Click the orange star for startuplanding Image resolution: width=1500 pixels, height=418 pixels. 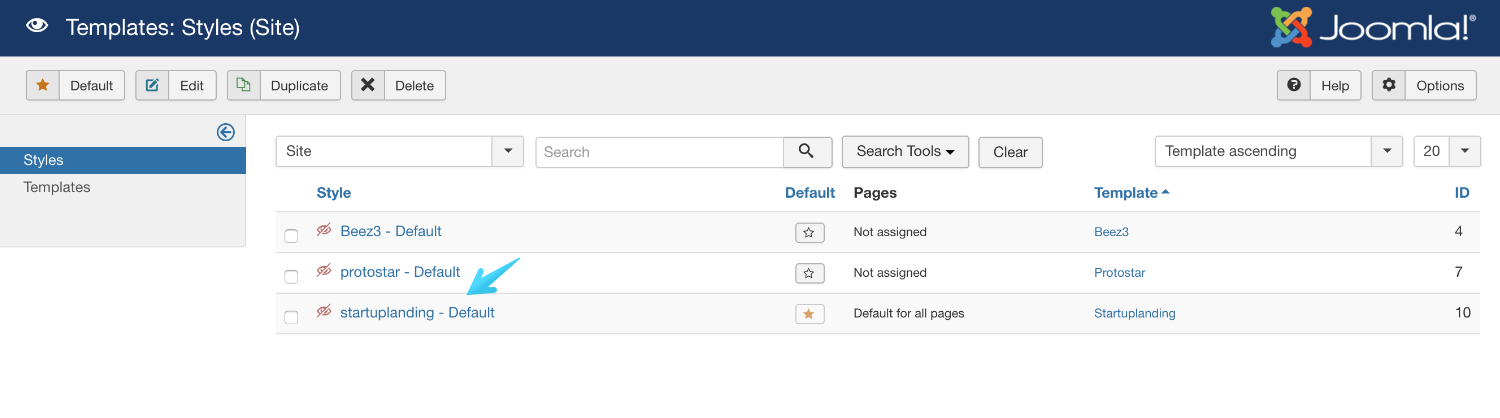pos(809,314)
